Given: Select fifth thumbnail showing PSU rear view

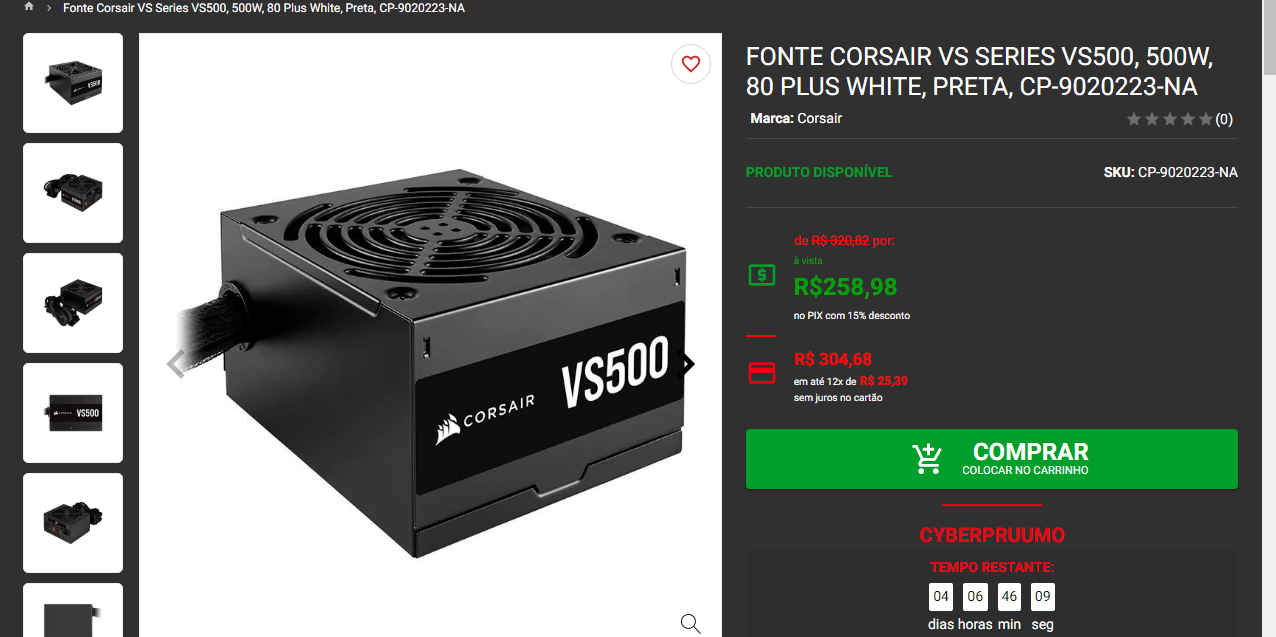Looking at the screenshot, I should point(73,523).
